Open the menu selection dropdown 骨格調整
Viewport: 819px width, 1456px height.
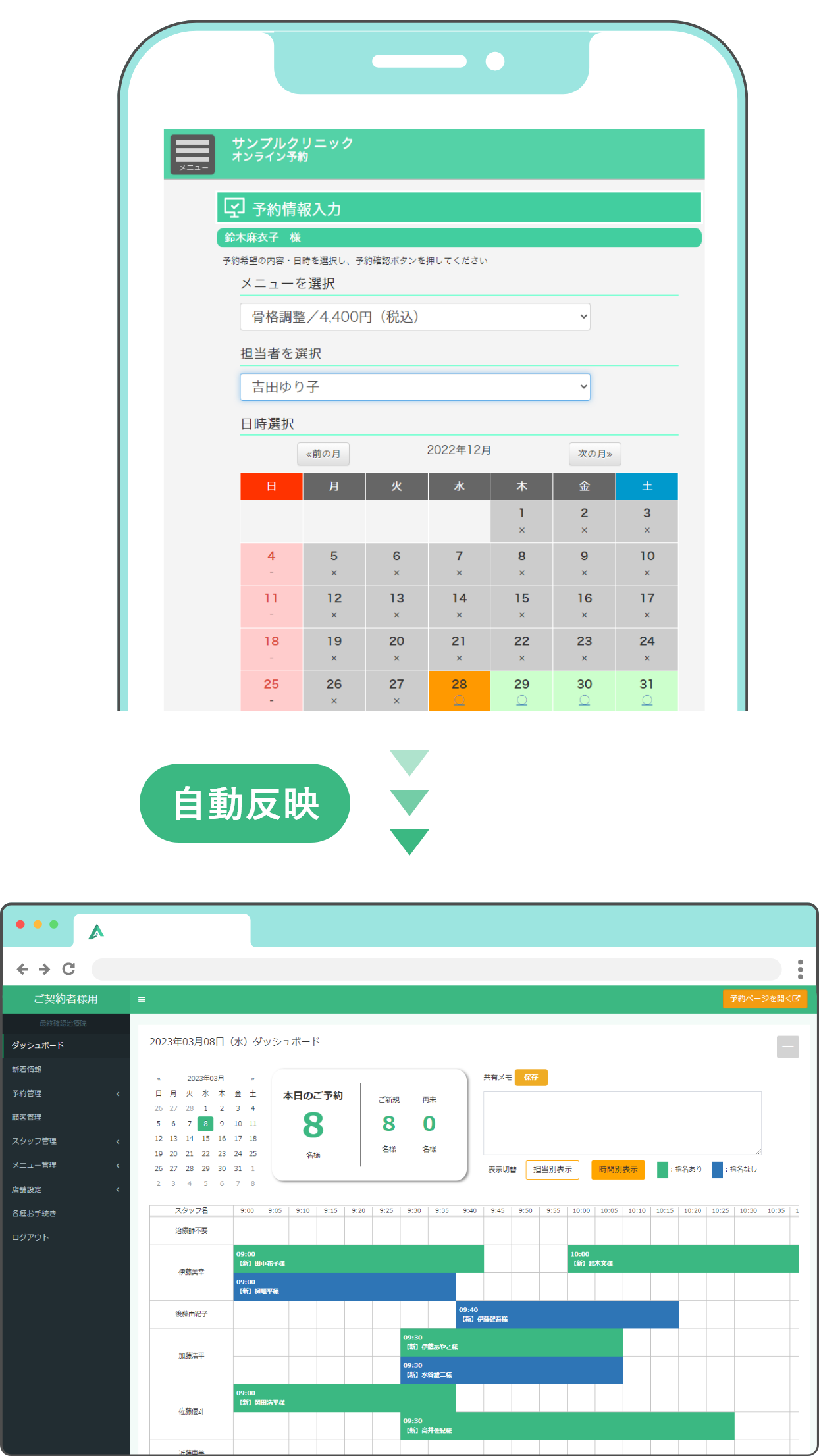(415, 317)
